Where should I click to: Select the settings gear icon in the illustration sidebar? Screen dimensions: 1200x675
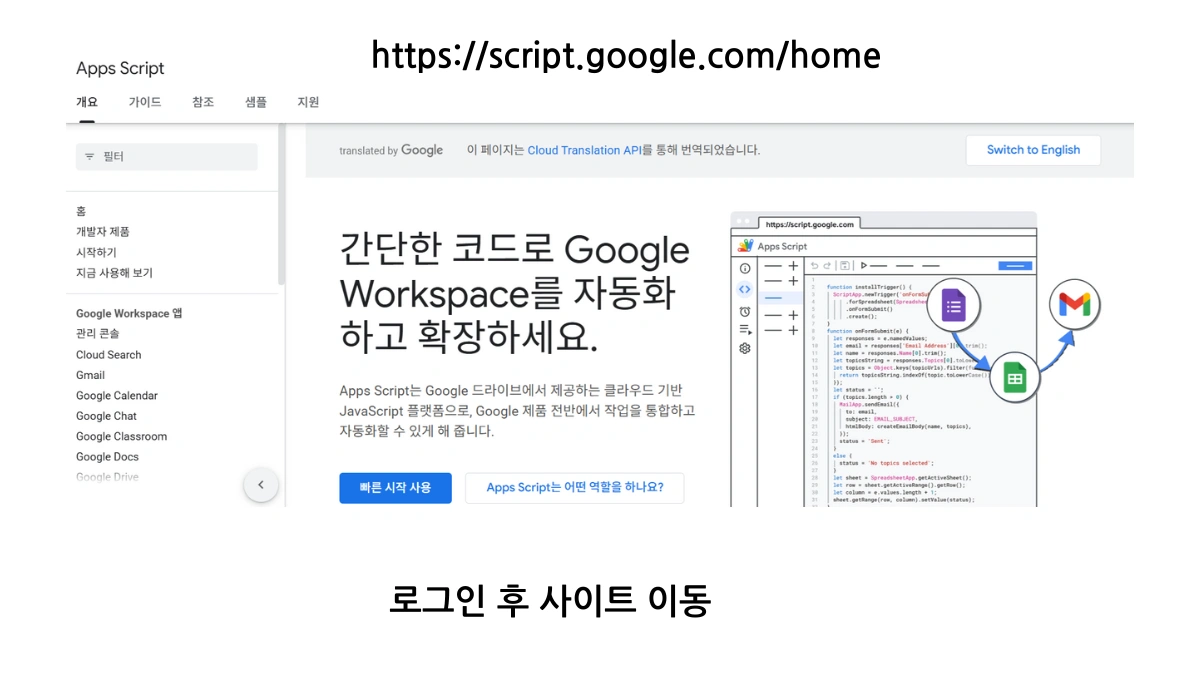(744, 348)
